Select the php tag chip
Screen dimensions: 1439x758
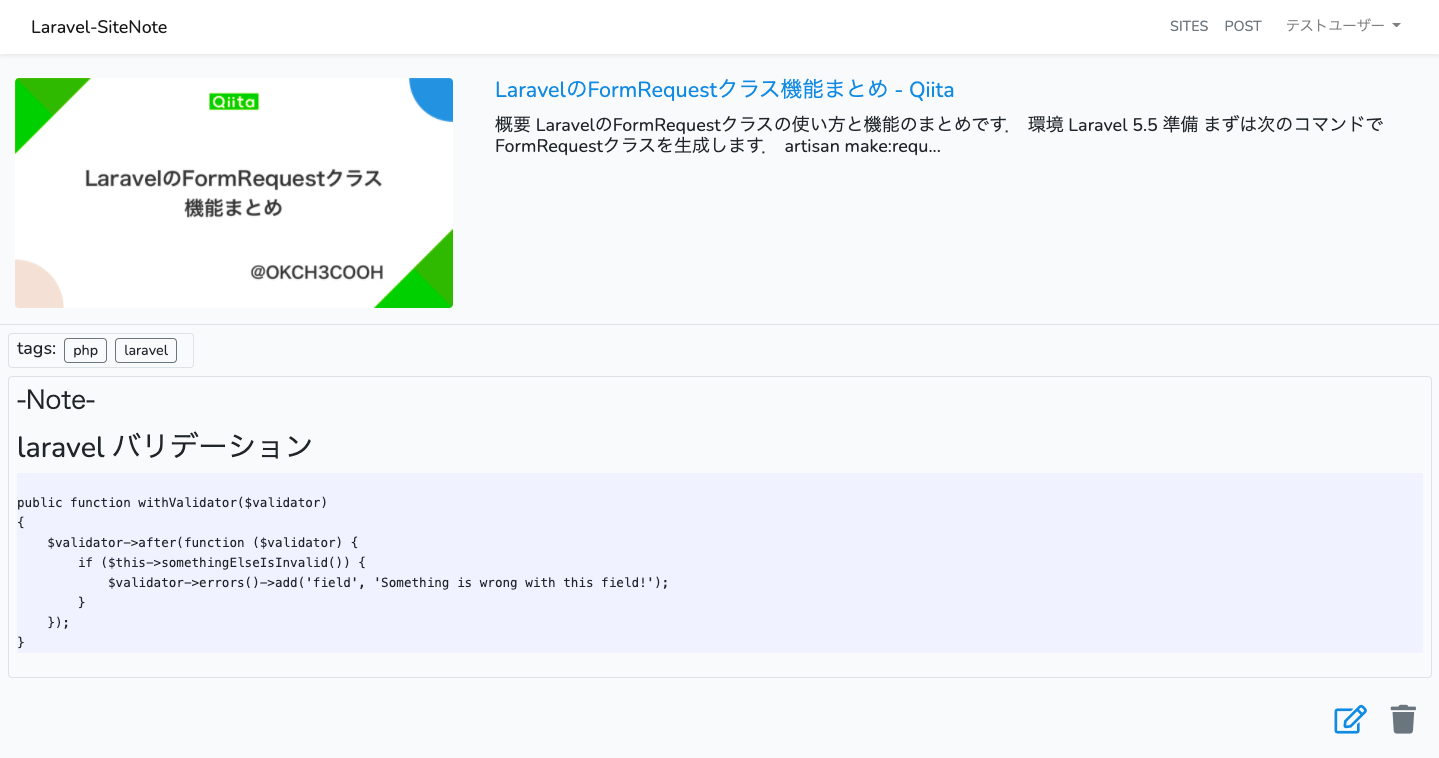pos(85,350)
